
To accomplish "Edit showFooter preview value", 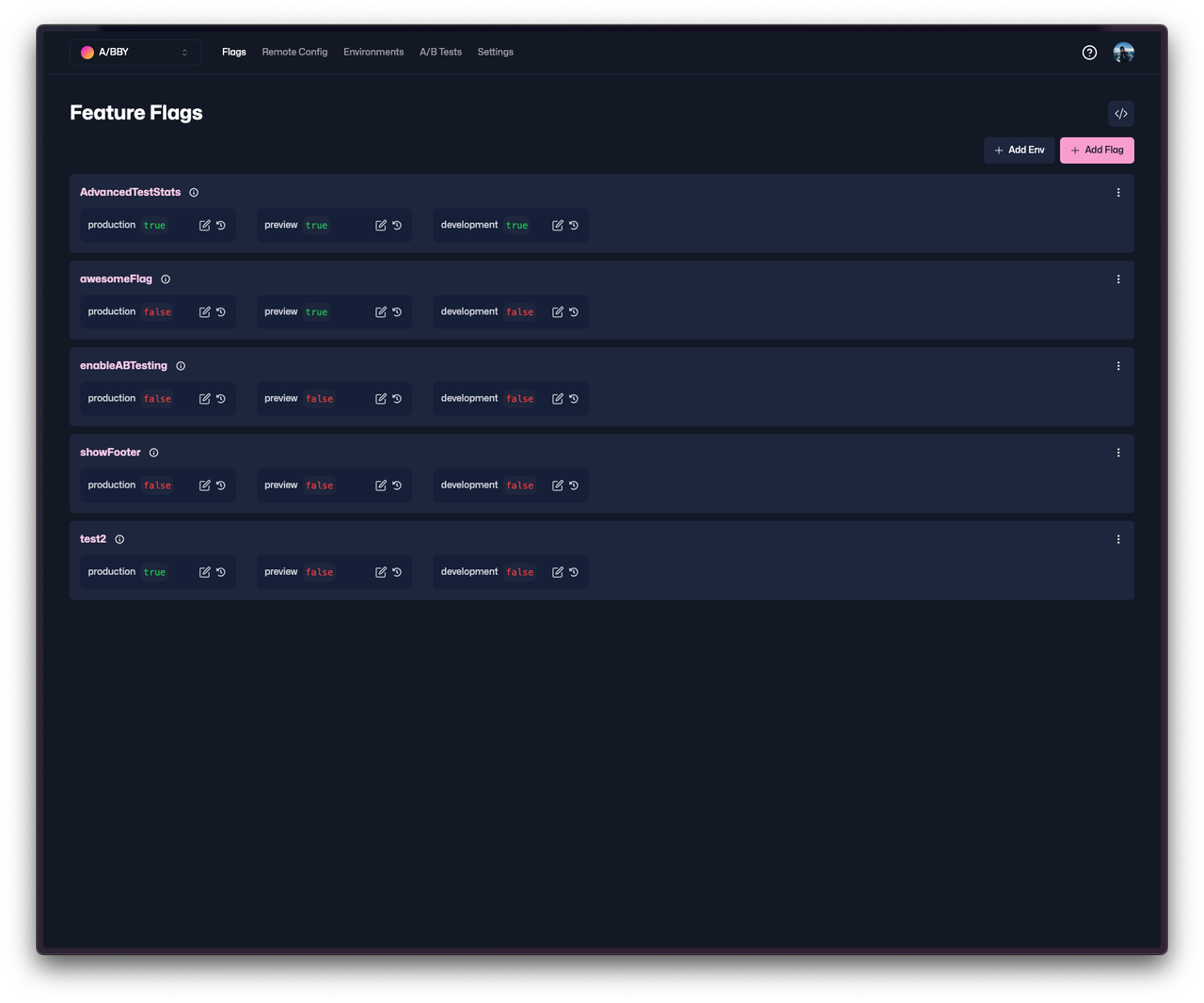I will point(381,486).
